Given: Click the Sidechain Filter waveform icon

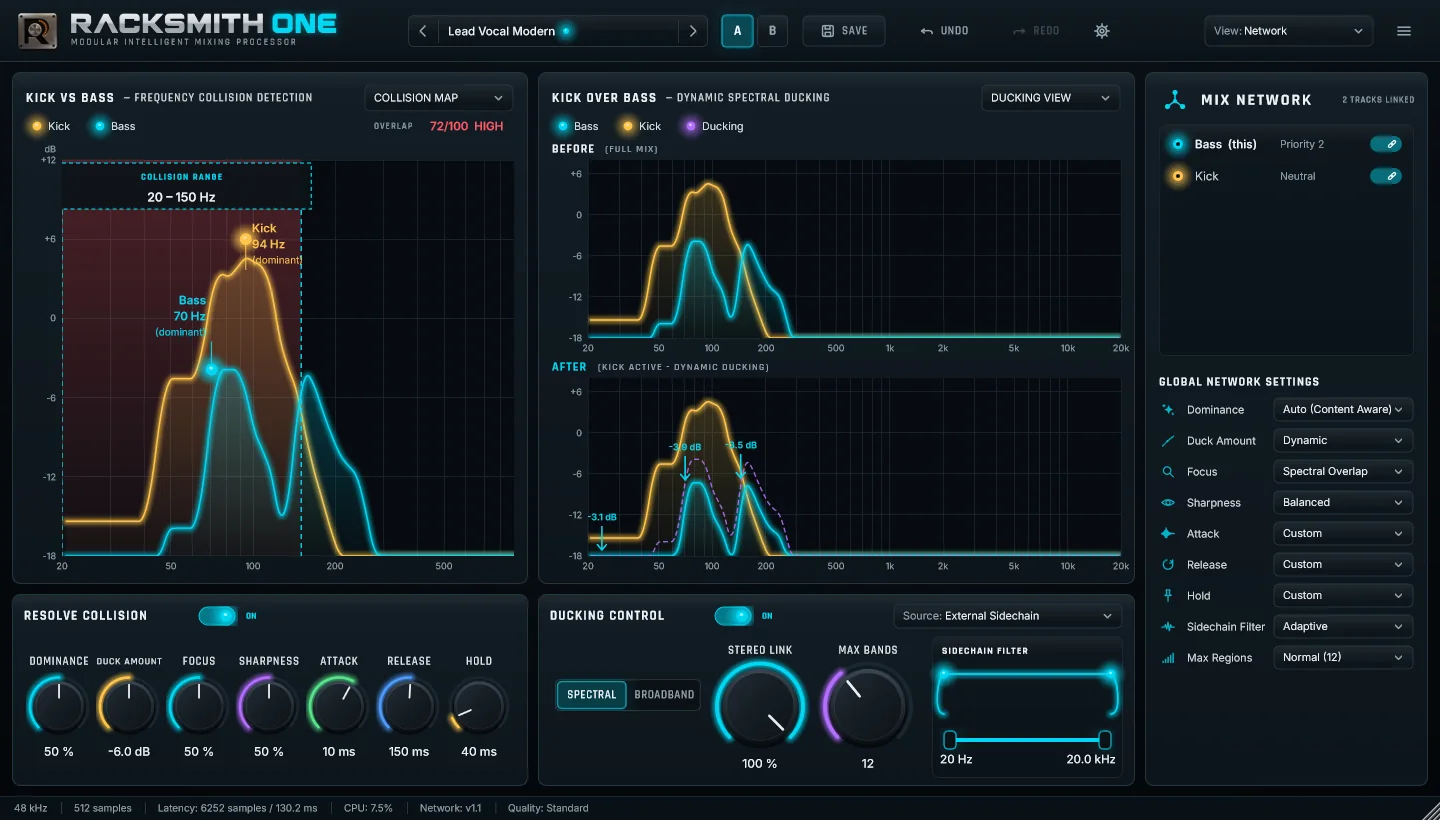Looking at the screenshot, I should [x=1167, y=627].
